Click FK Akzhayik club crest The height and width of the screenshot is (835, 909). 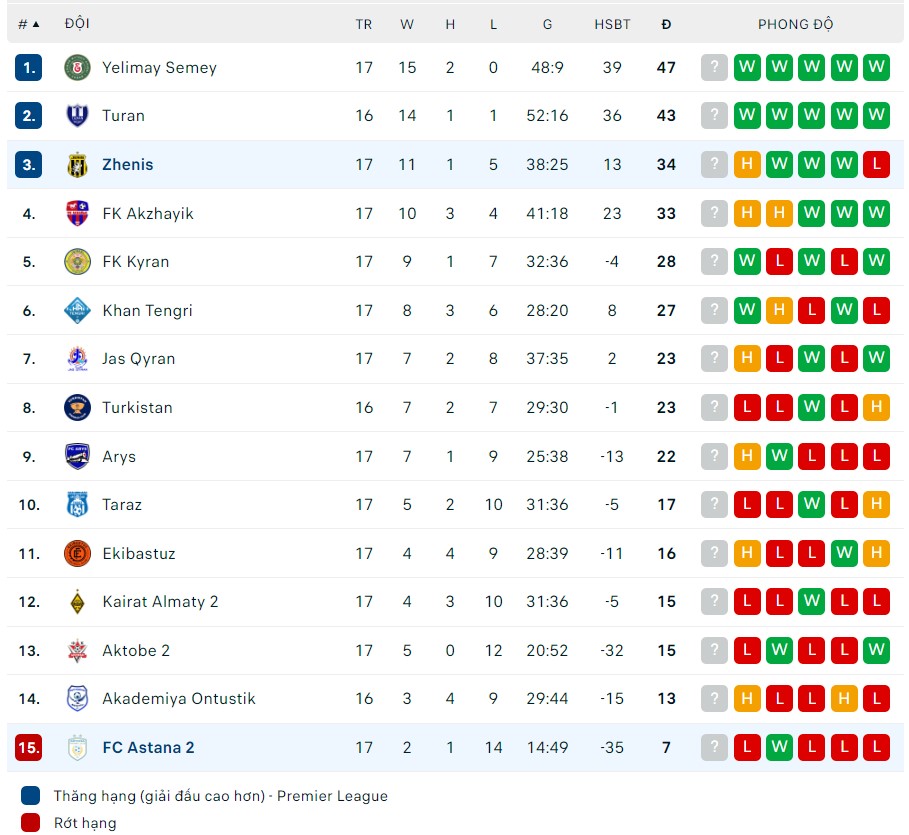pos(77,213)
